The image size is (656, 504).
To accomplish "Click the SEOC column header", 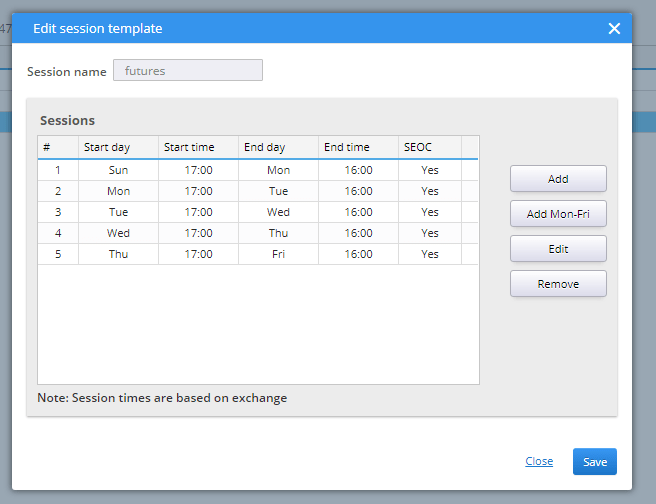I will tap(430, 147).
